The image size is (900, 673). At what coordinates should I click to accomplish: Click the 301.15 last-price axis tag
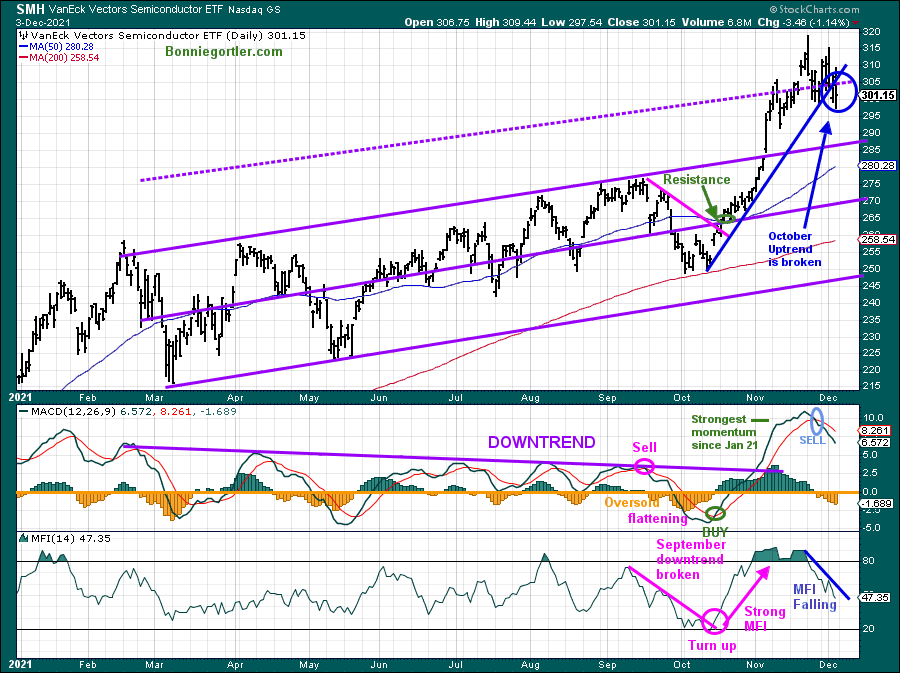878,95
